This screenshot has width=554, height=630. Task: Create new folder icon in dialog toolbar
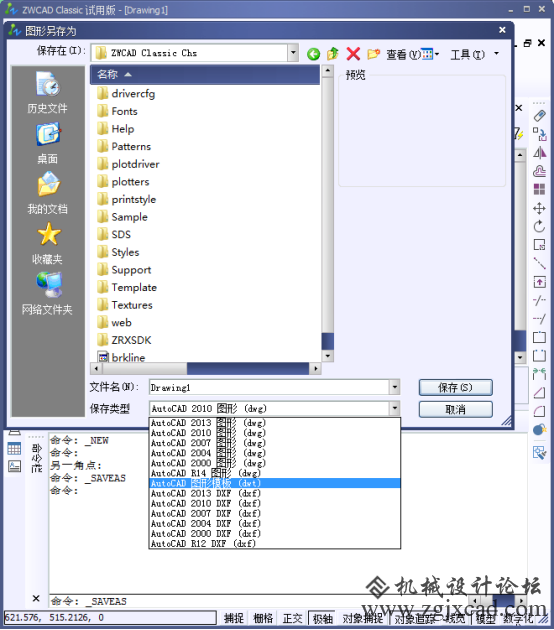tap(374, 53)
